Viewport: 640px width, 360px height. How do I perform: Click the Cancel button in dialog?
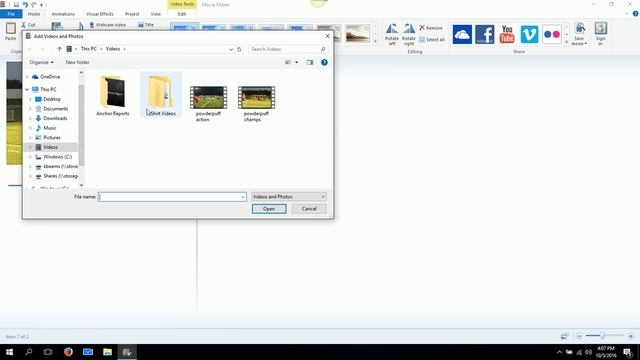coord(309,209)
